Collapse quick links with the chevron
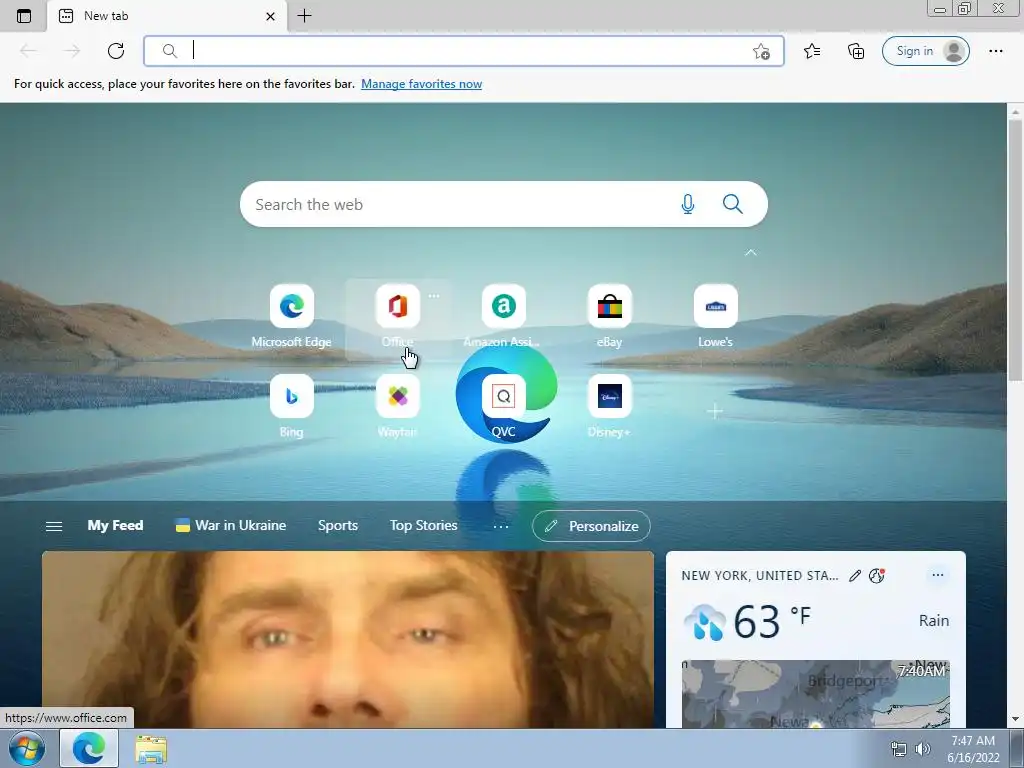 tap(750, 252)
